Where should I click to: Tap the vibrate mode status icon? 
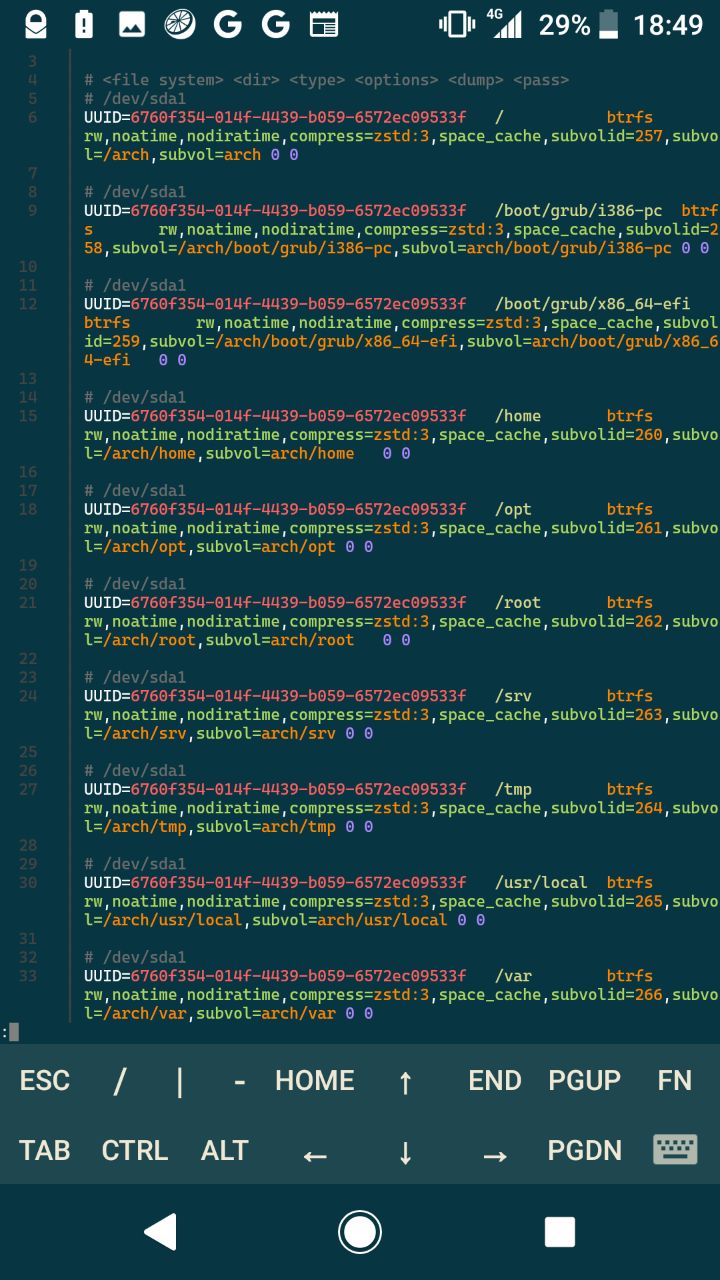pos(457,24)
